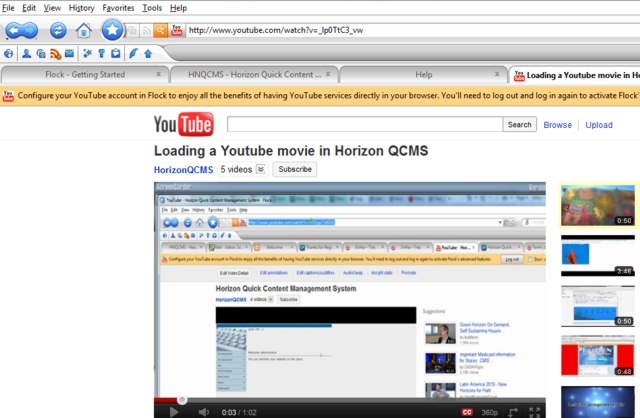640x418 pixels.
Task: Click the Configure your YouTube account notification text
Action: (327, 96)
